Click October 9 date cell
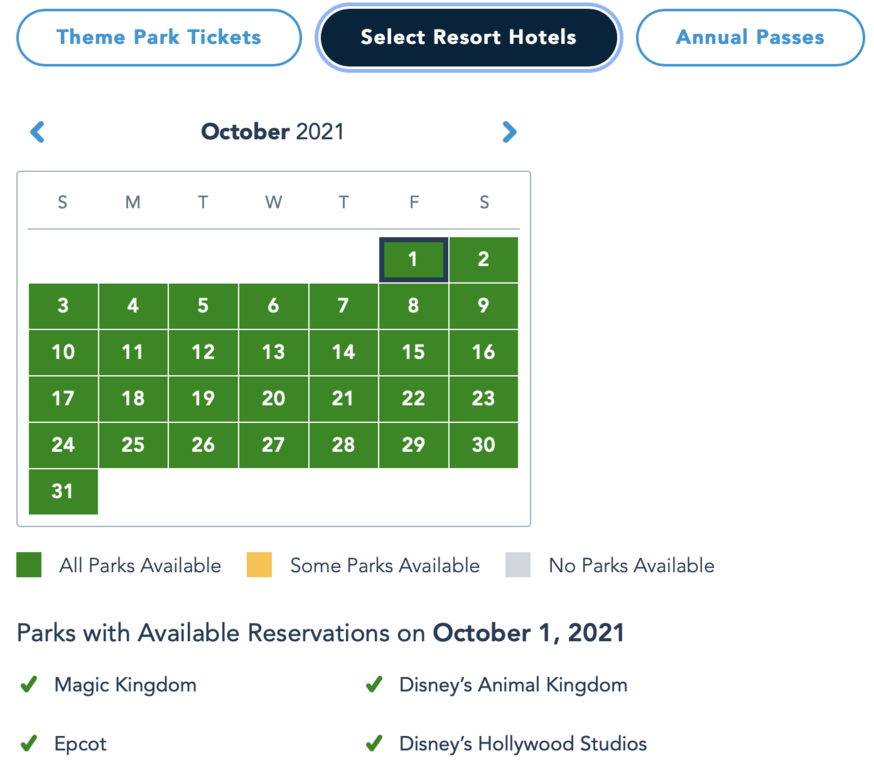 (x=484, y=306)
